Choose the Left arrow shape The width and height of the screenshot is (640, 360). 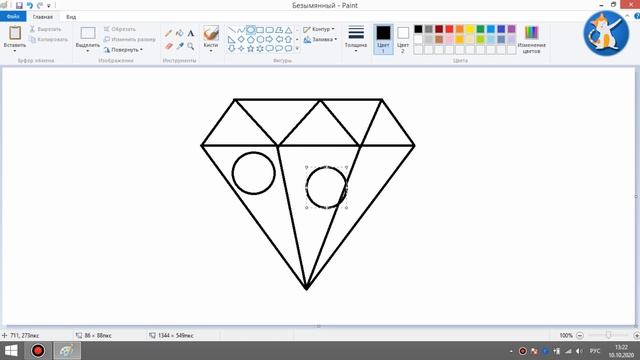coord(279,40)
